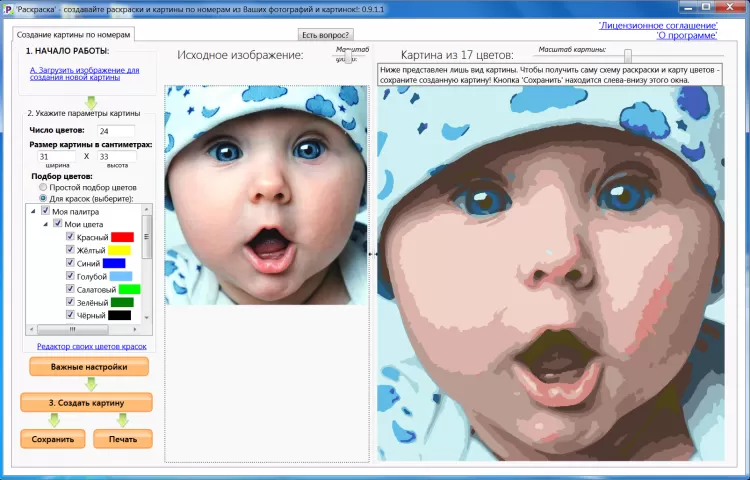Click the 'Есть вопрос?' tab button
This screenshot has height=480, width=750.
coord(326,34)
